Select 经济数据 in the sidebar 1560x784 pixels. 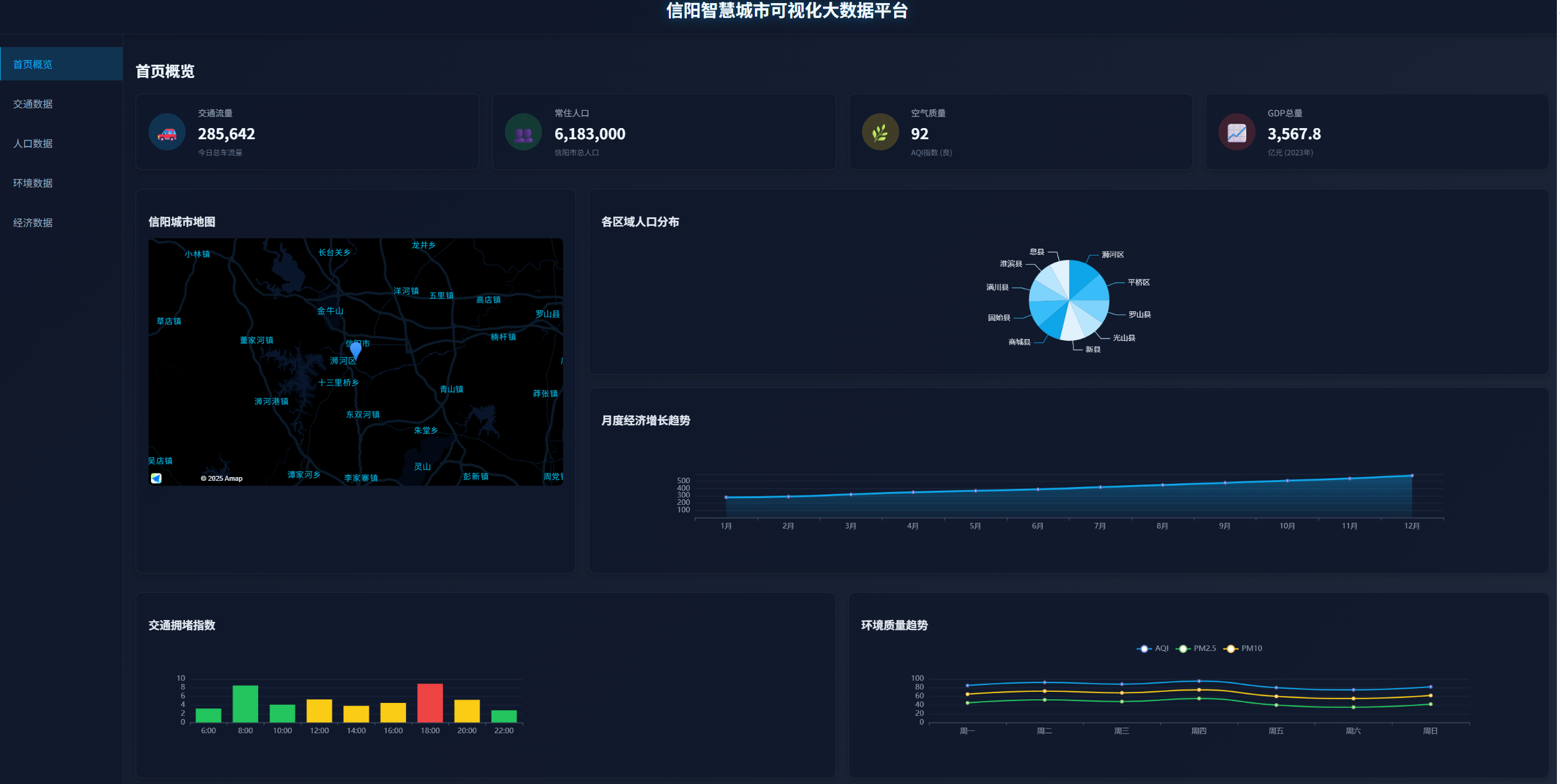click(33, 223)
